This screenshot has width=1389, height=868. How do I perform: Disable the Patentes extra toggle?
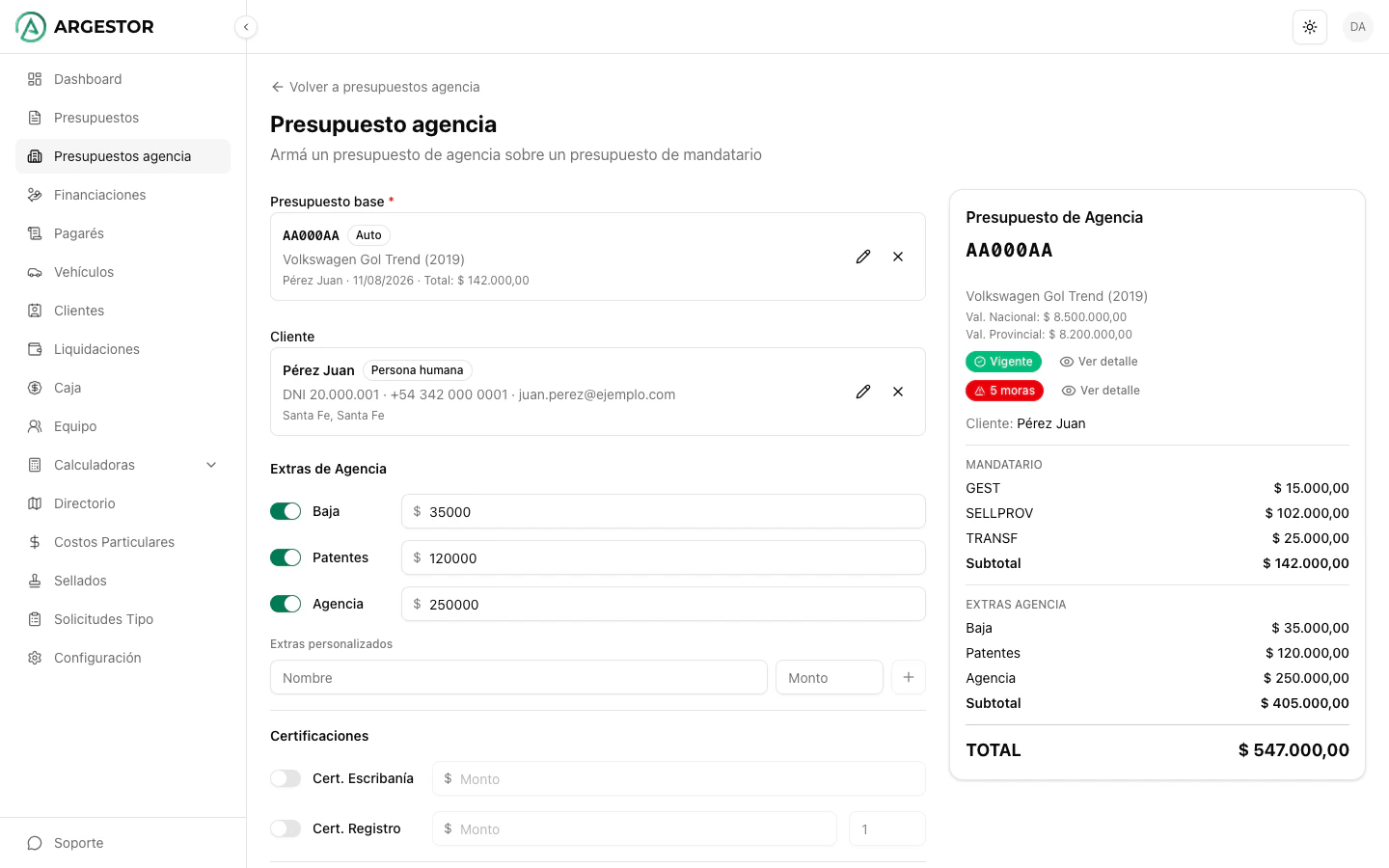[286, 557]
